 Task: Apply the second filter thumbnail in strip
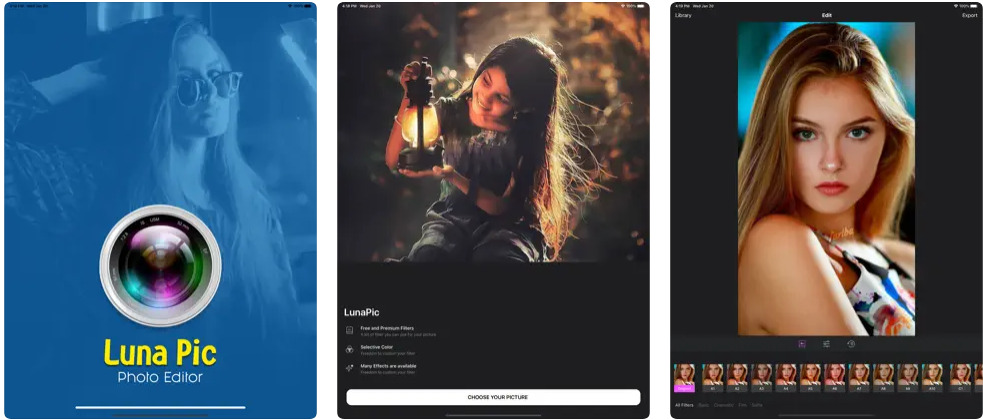[713, 376]
